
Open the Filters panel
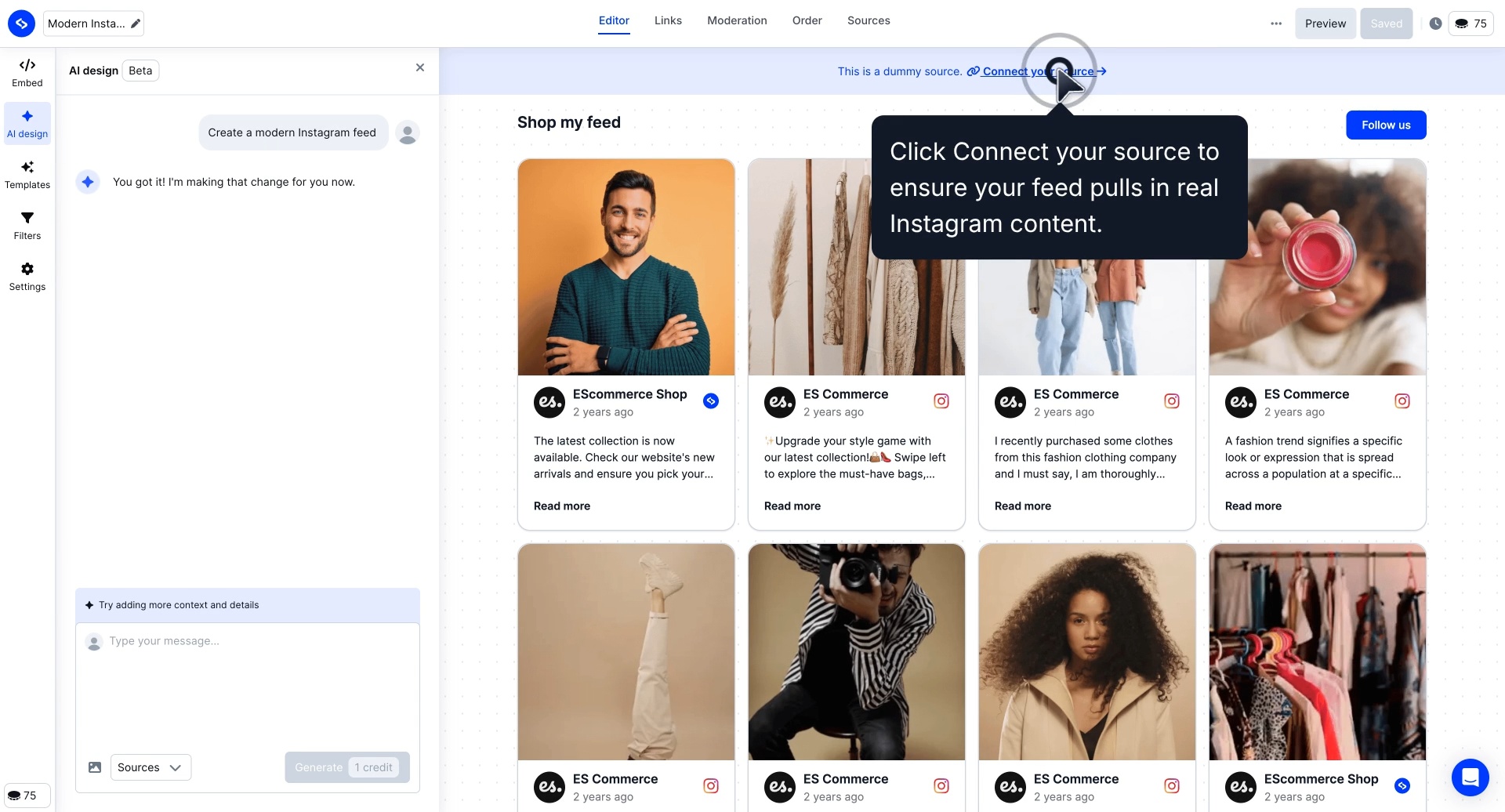(x=27, y=226)
